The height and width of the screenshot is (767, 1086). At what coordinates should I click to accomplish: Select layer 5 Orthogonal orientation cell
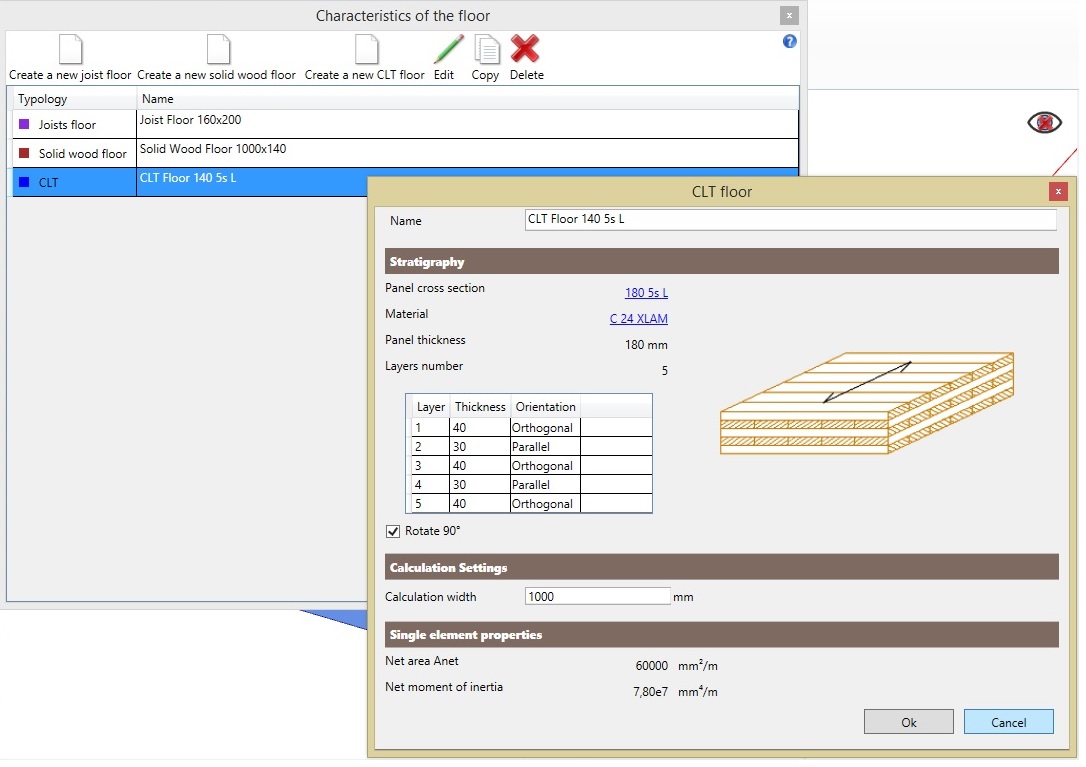point(545,504)
